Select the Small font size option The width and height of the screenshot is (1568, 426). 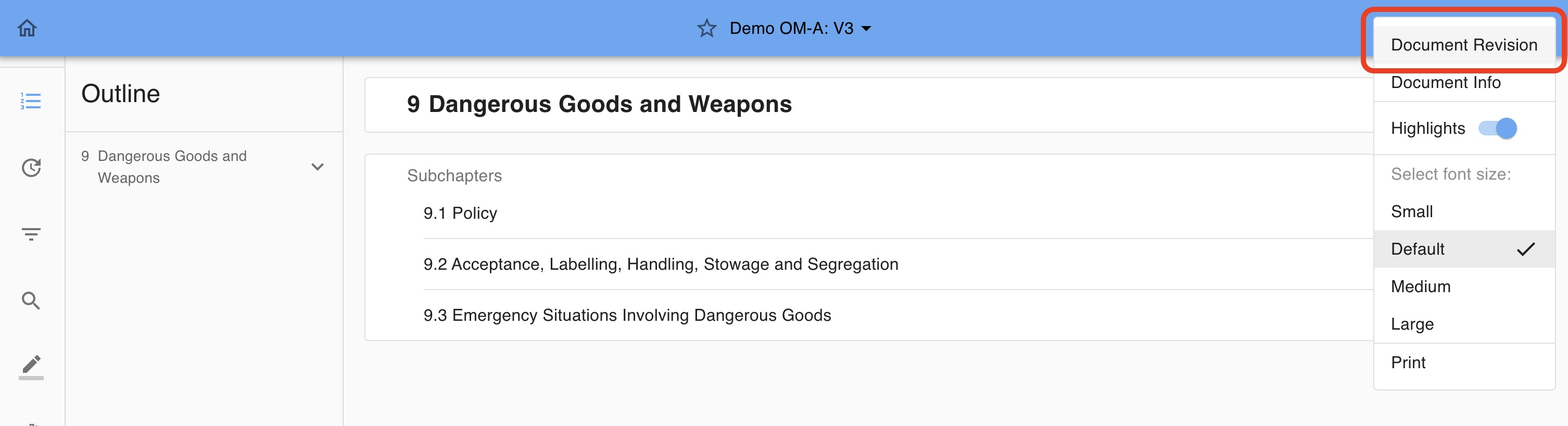pos(1412,211)
